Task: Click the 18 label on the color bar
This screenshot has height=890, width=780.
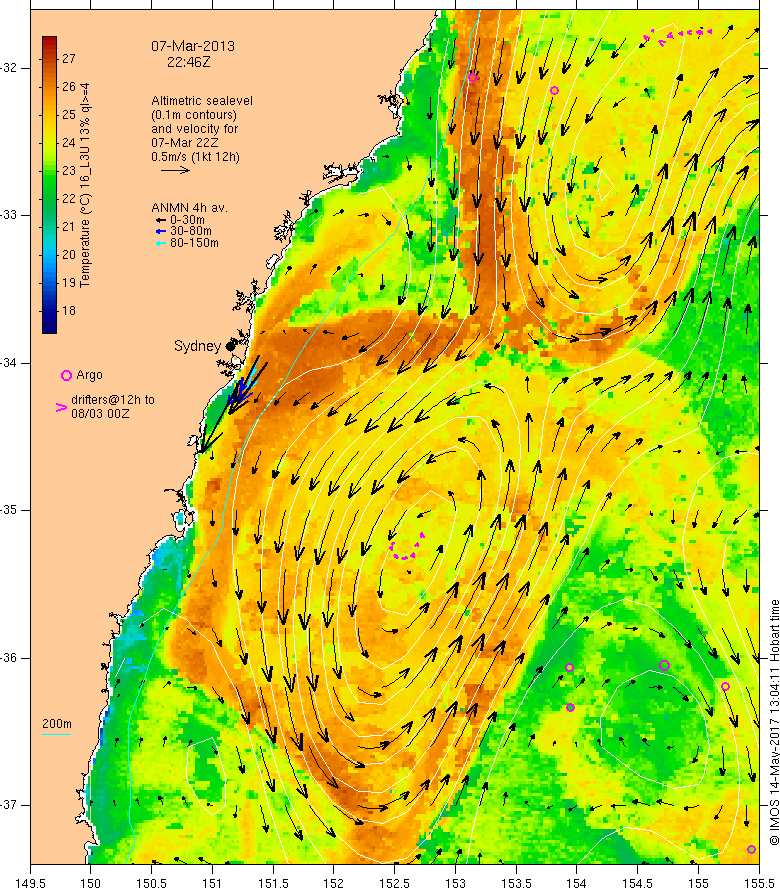Action: click(69, 310)
